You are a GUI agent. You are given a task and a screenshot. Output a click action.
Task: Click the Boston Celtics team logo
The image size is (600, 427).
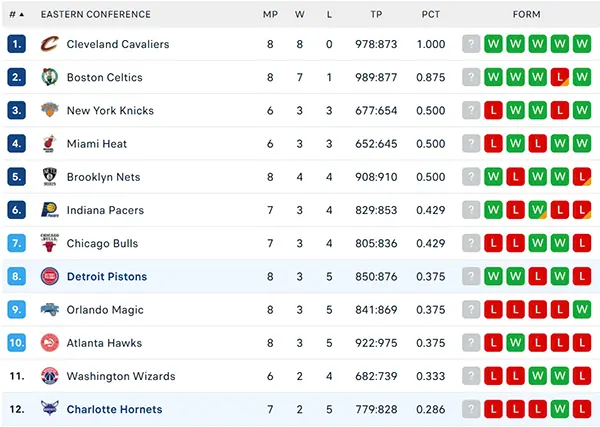[x=50, y=77]
